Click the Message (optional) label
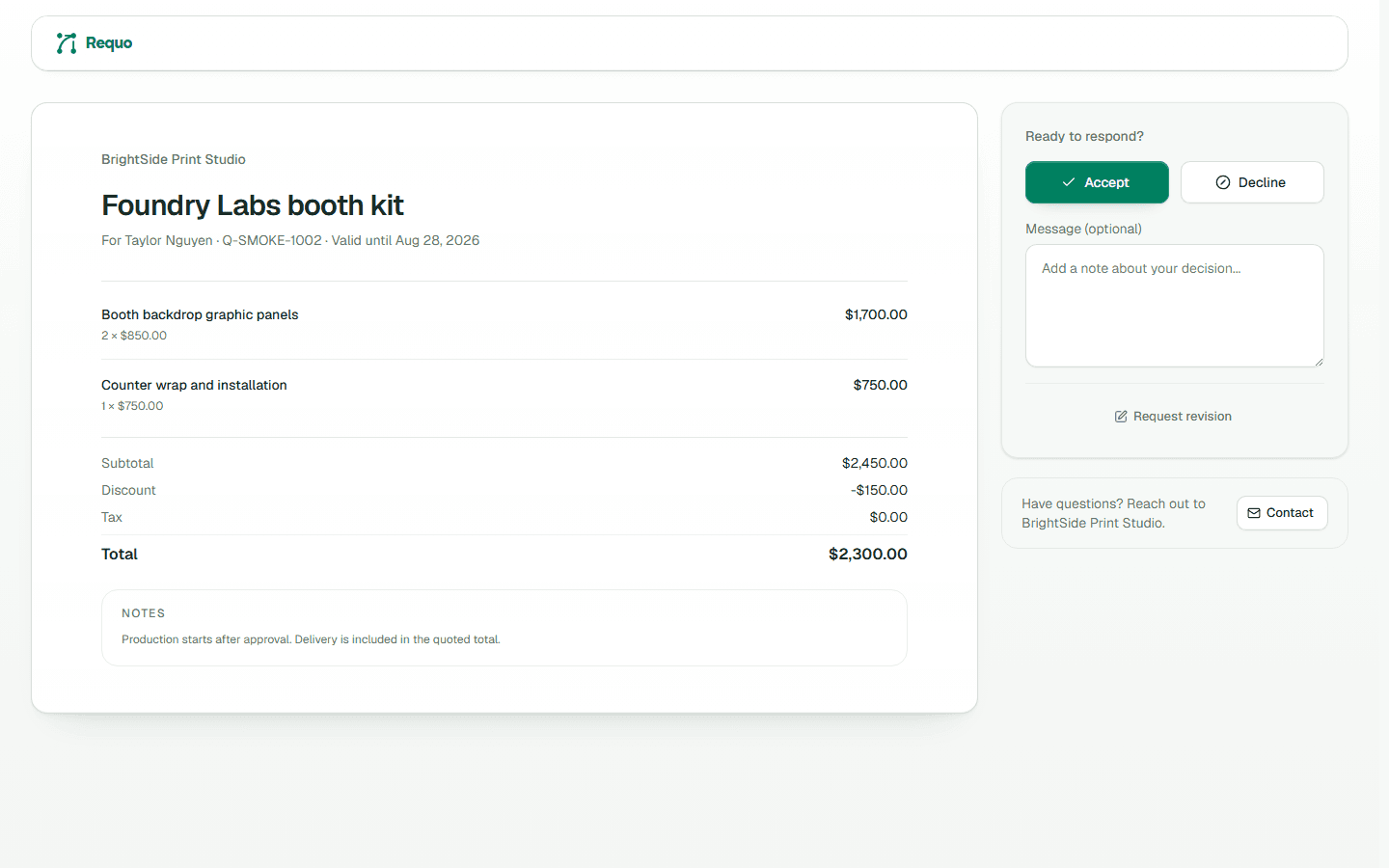 point(1083,229)
